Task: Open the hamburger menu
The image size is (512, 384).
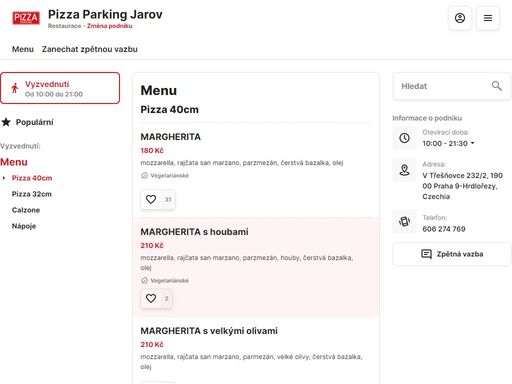Action: [488, 18]
